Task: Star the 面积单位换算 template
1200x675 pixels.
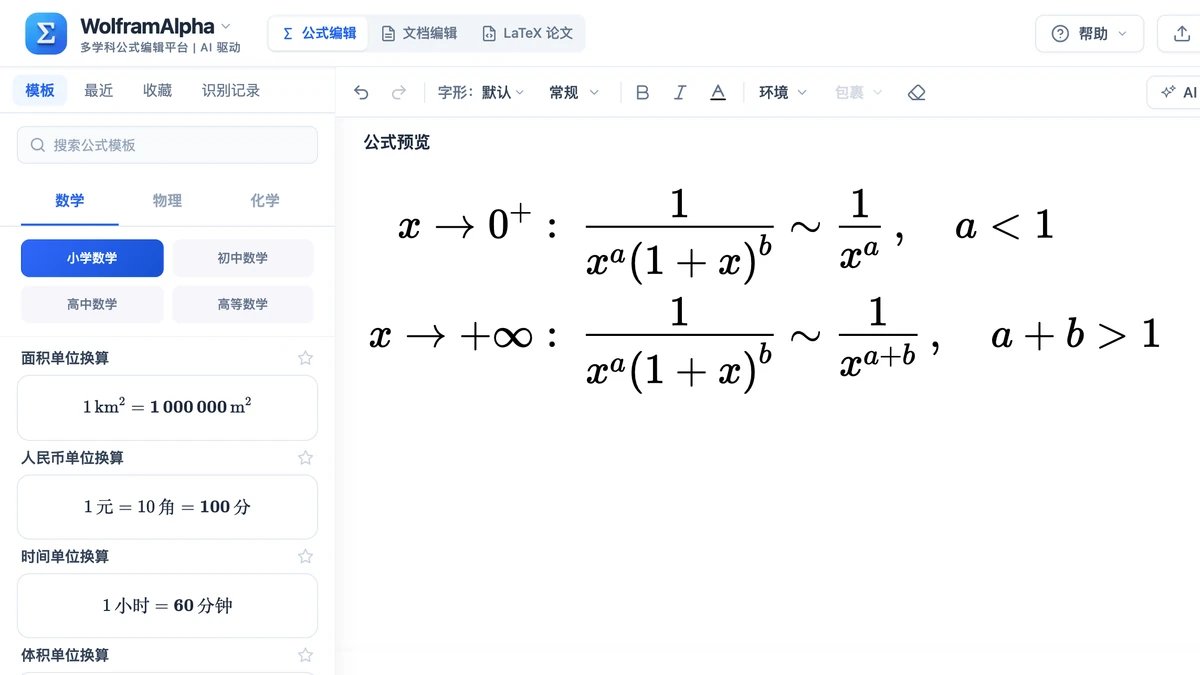Action: pos(306,358)
